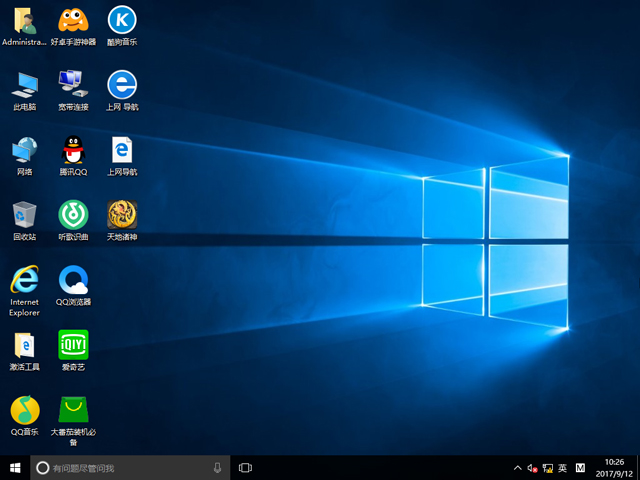
Task: Select the 酷狗音乐 desktop icon
Action: (x=121, y=20)
